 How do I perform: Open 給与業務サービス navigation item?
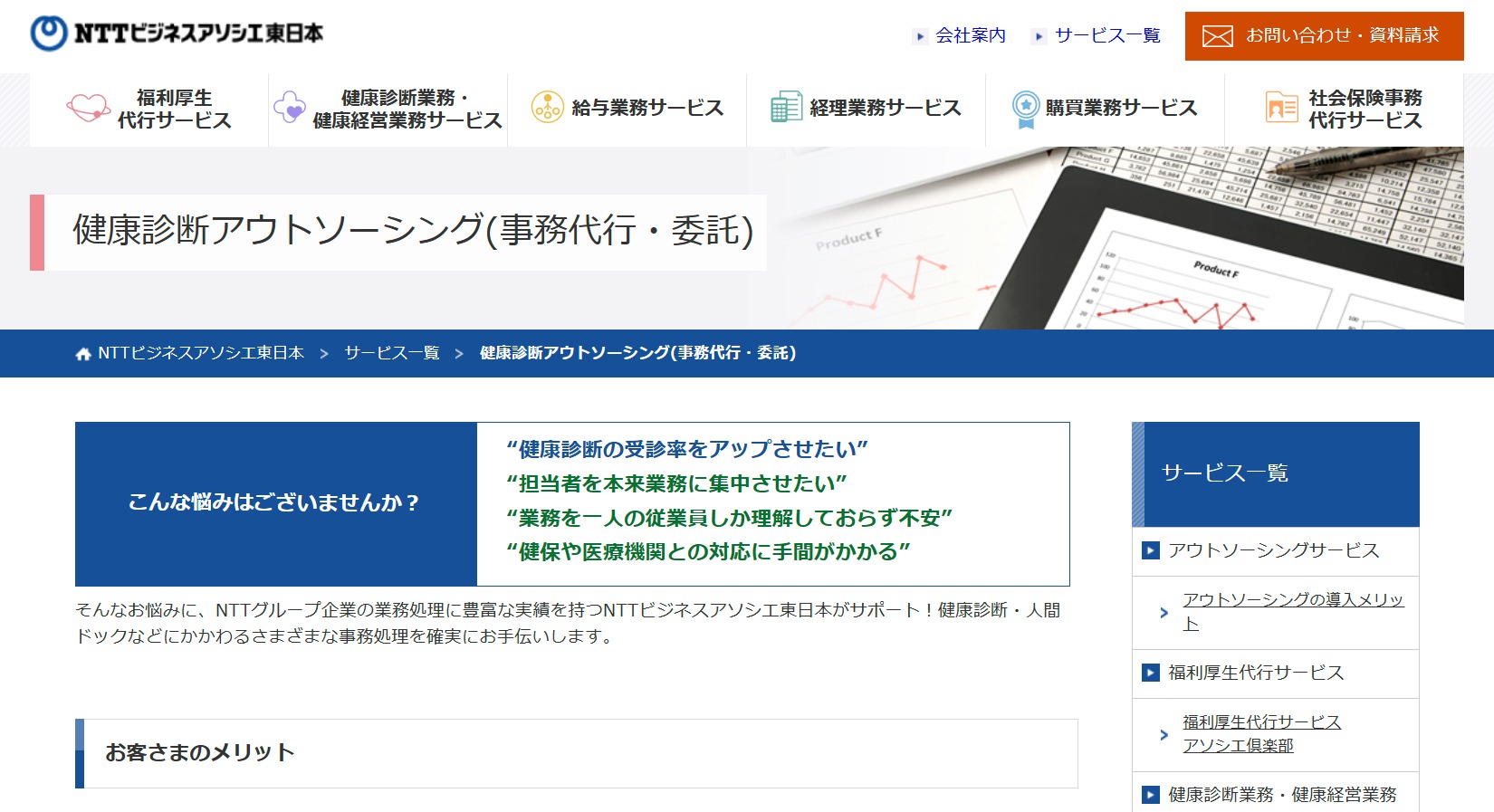coord(627,110)
